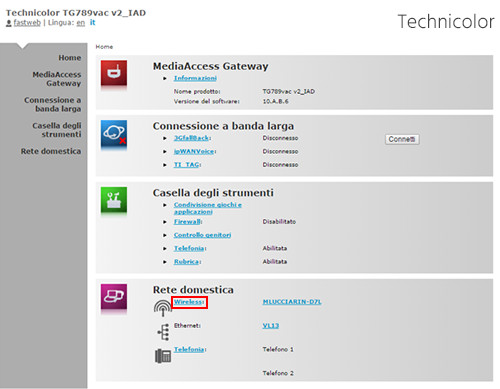Click the wireless antenna icon
The height and width of the screenshot is (389, 500).
pyautogui.click(x=163, y=308)
